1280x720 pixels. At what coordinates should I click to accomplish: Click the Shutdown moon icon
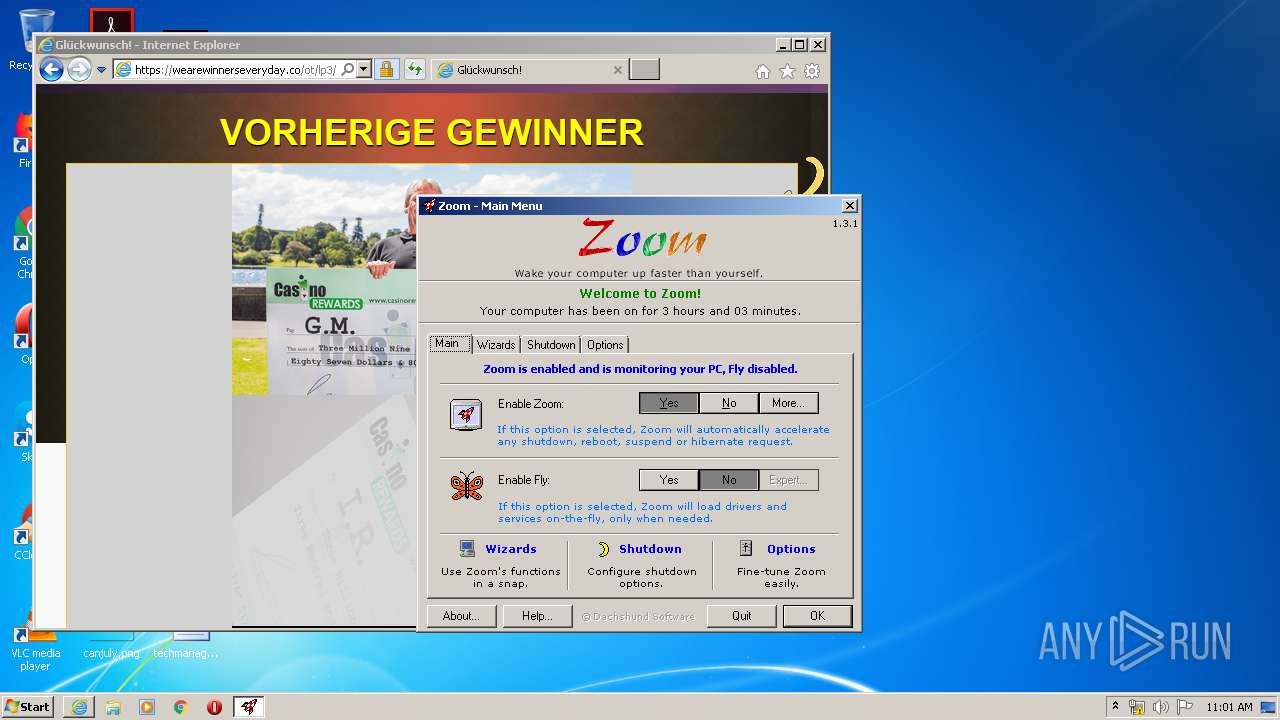(x=604, y=549)
